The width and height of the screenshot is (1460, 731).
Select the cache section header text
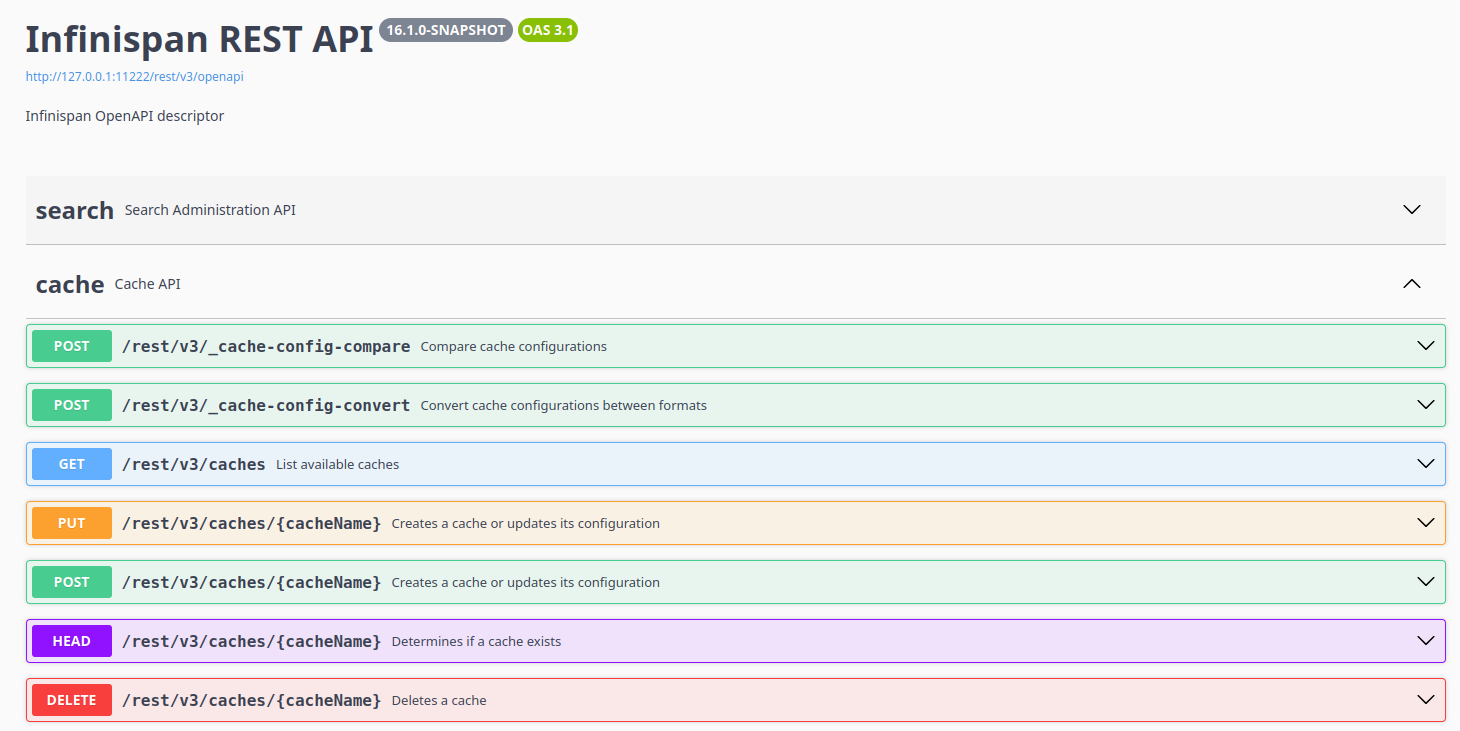click(x=69, y=283)
